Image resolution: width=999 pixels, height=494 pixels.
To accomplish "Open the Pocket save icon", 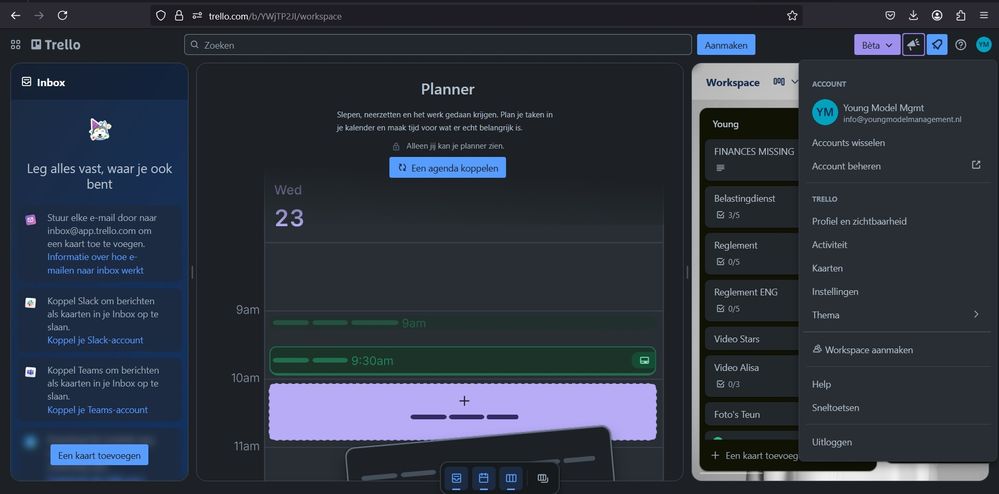I will pyautogui.click(x=890, y=16).
